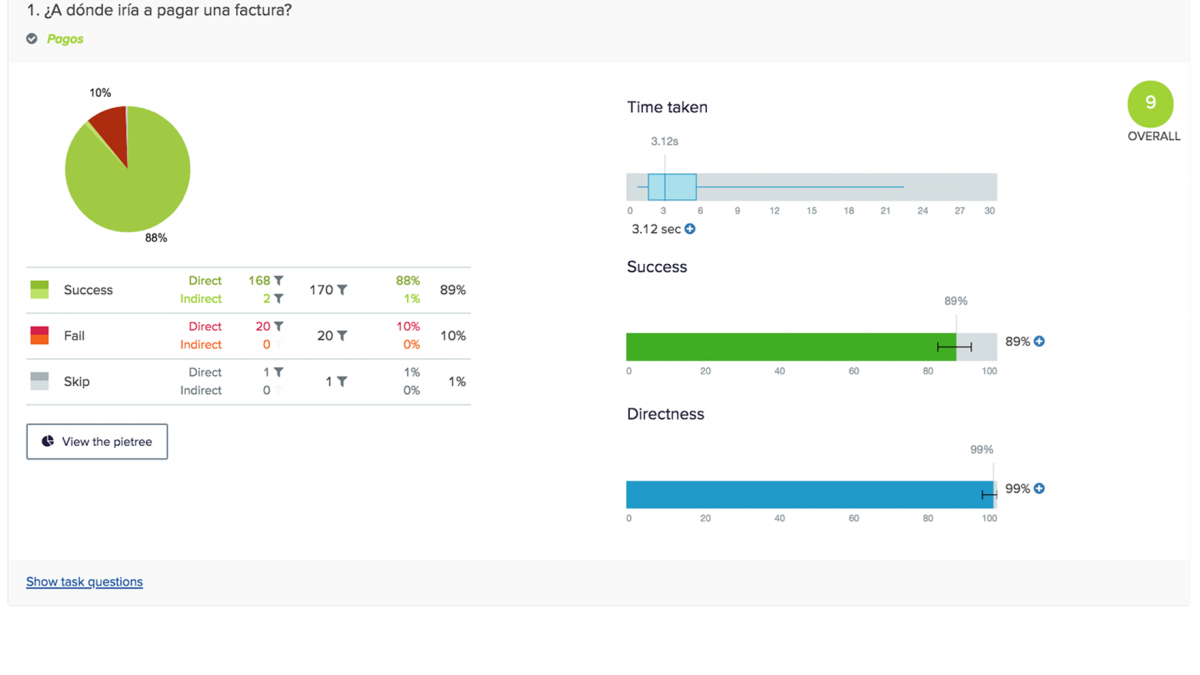Click the green overall score 9 badge
Viewport: 1200px width, 675px height.
point(1151,103)
